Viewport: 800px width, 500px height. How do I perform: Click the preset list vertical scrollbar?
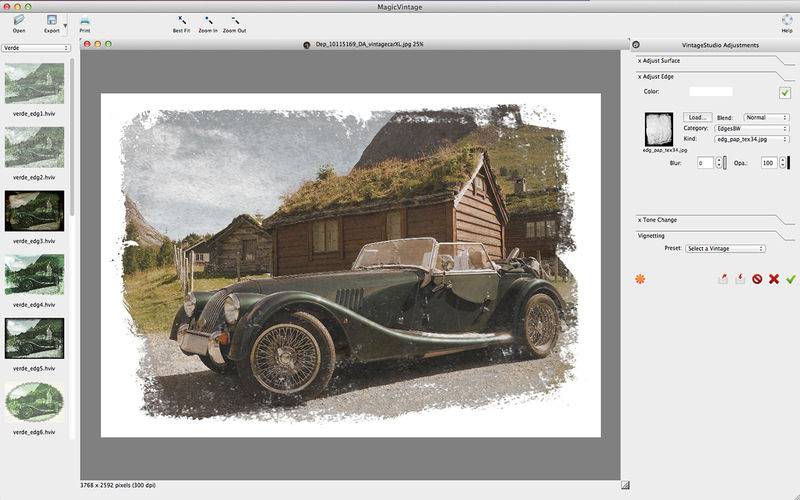(72, 137)
